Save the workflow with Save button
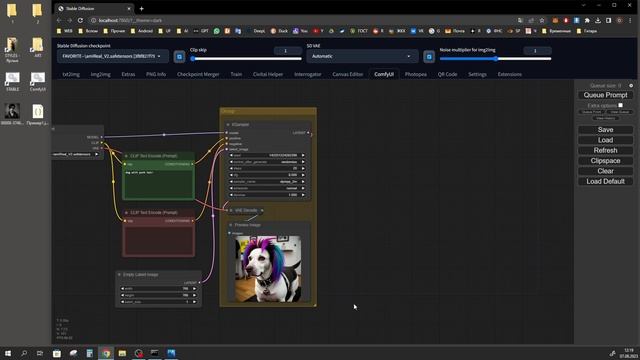640x360 pixels. click(x=605, y=130)
